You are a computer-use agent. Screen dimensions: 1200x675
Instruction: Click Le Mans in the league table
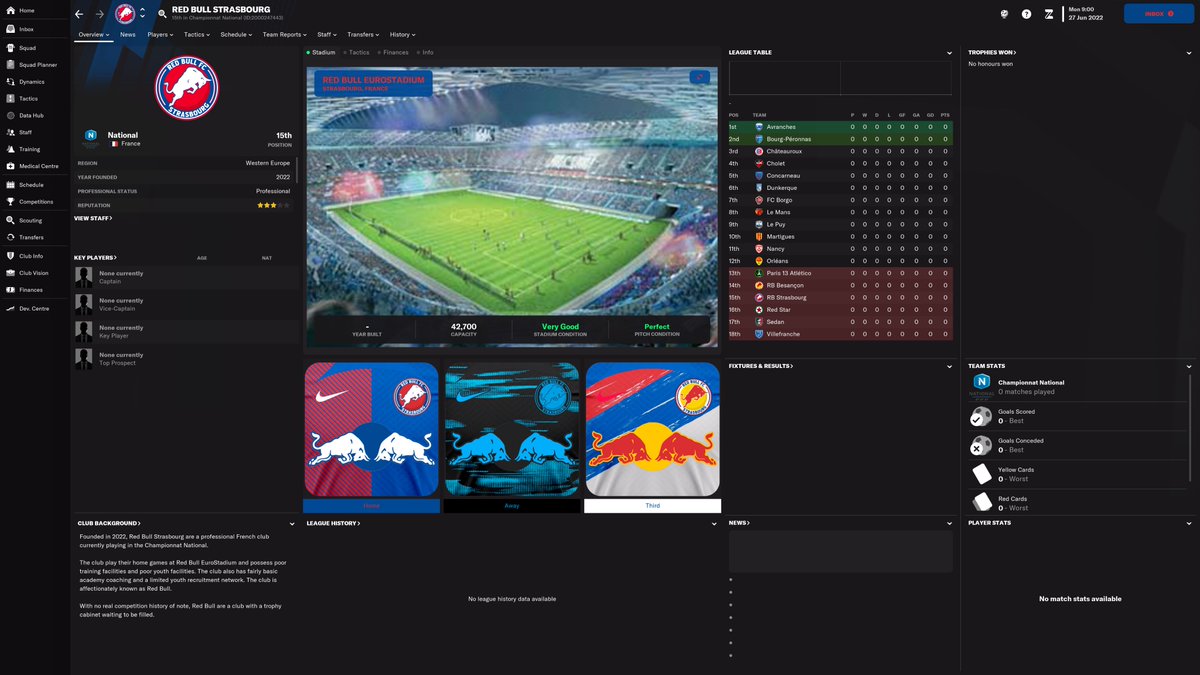tap(779, 212)
